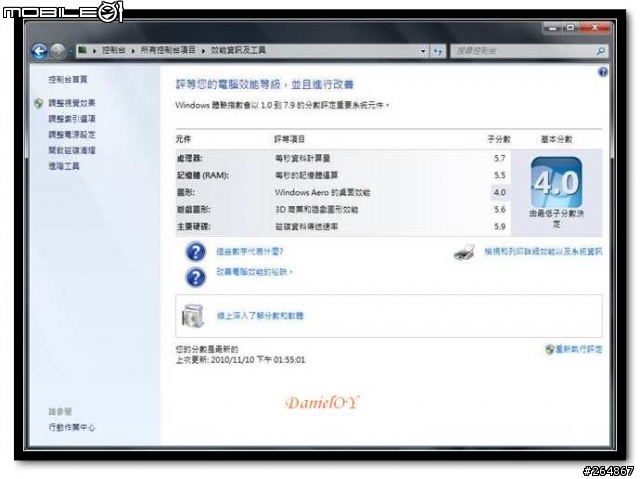The height and width of the screenshot is (479, 640).
Task: Click the 改善電腦效能的祕訣 link
Action: point(254,272)
